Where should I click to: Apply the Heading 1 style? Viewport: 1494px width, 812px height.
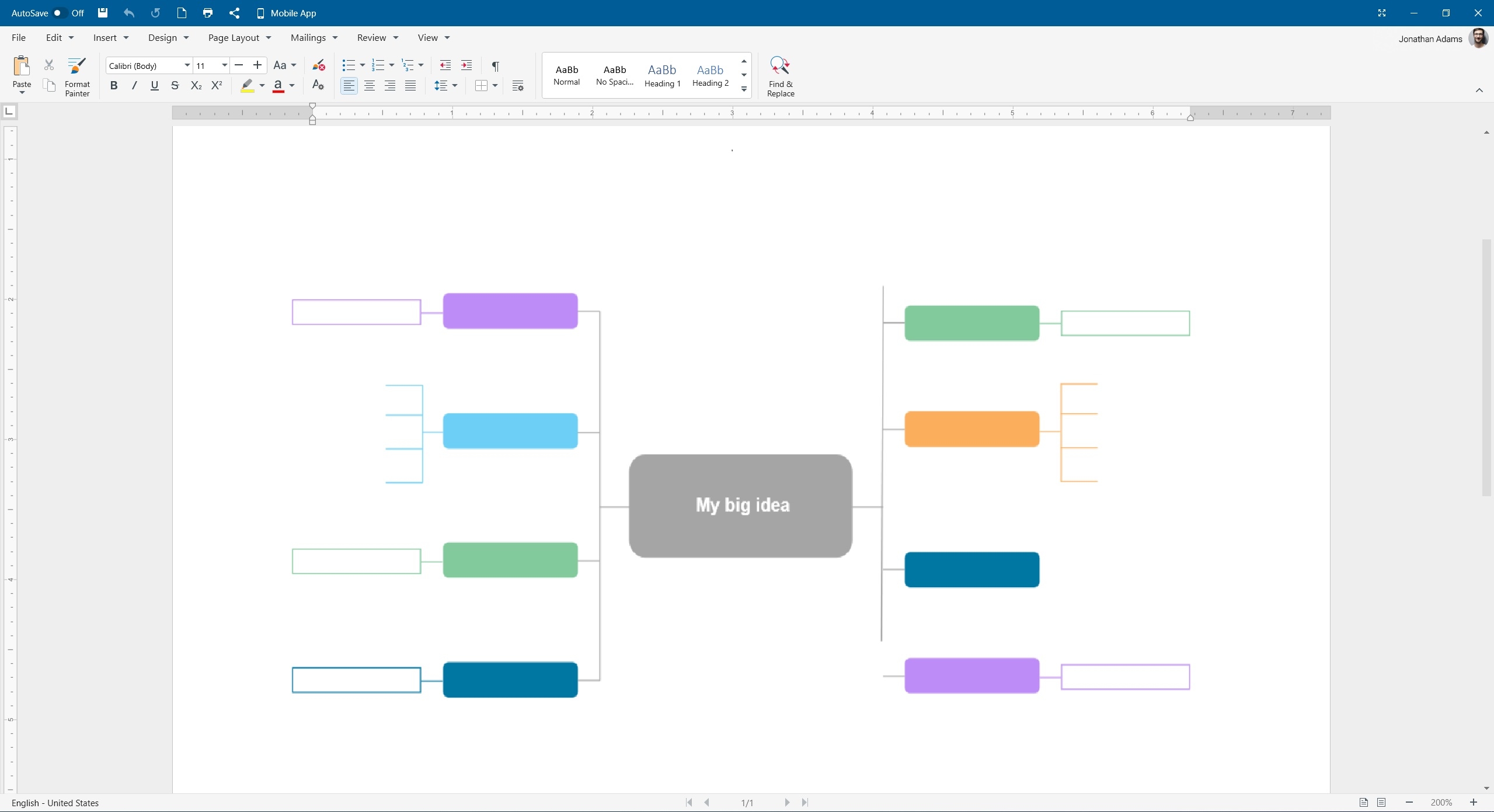tap(661, 75)
